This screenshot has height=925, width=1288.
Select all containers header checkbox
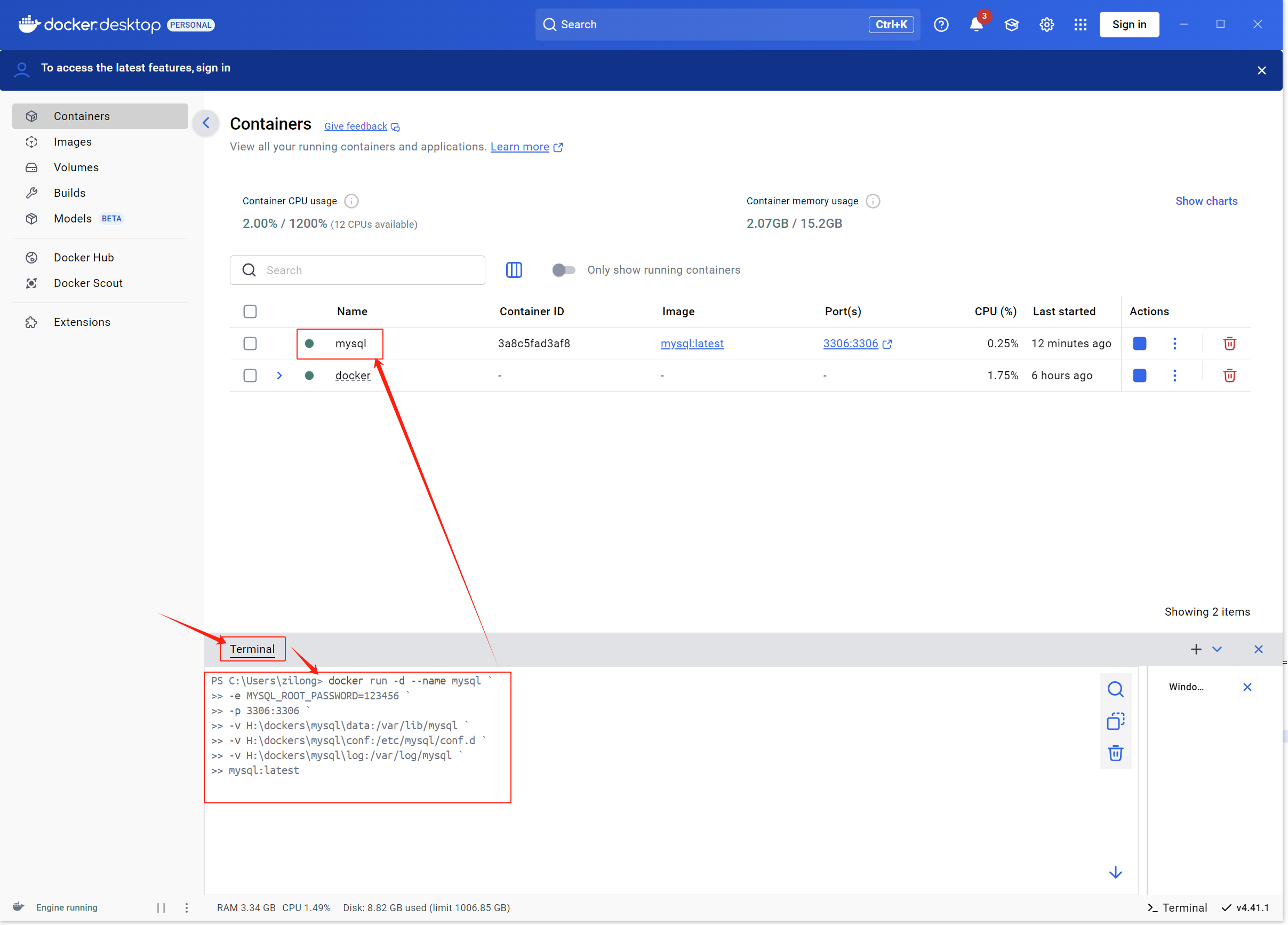click(x=250, y=312)
